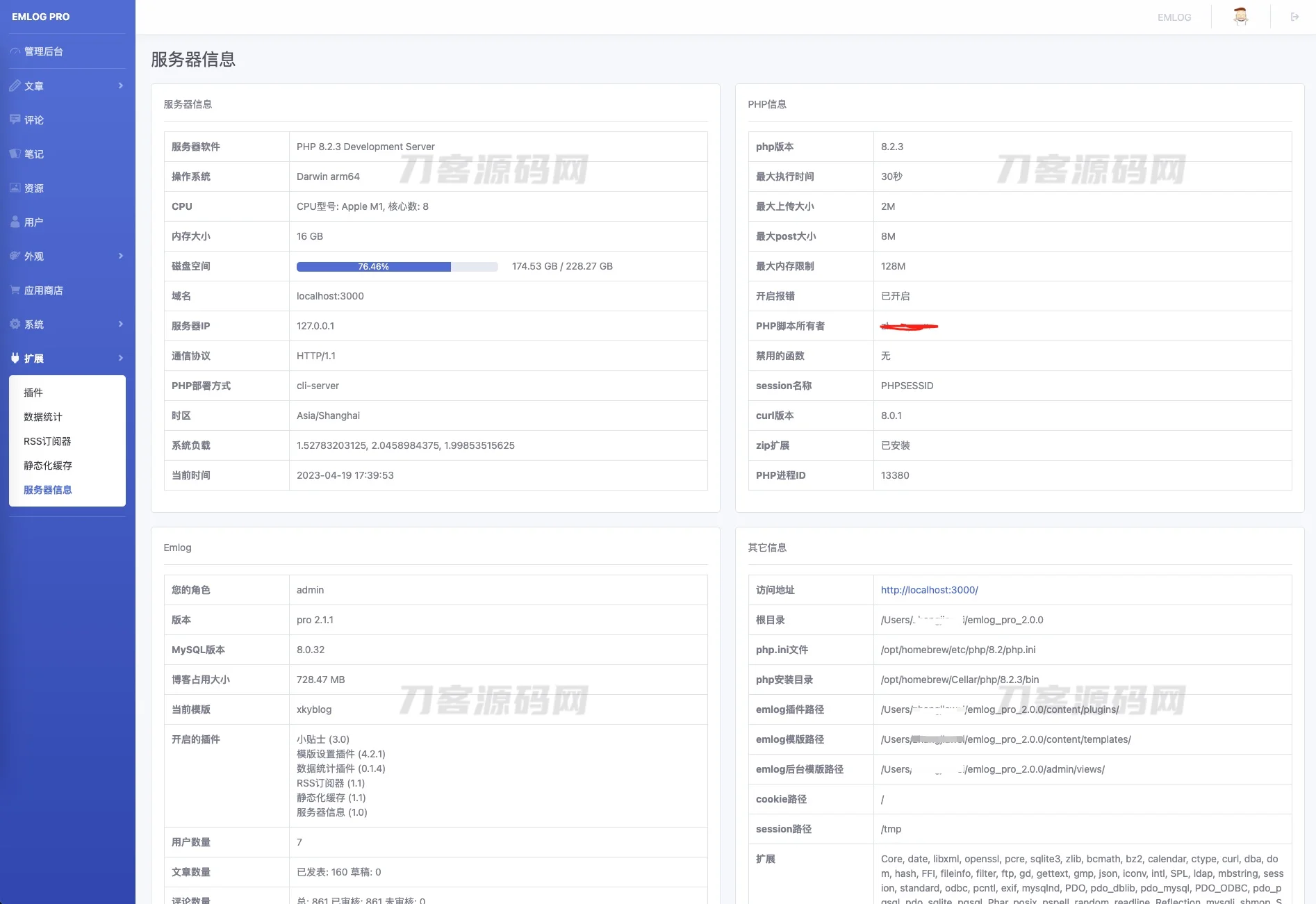
Task: Click the EMLOG link in the header
Action: [x=1174, y=17]
